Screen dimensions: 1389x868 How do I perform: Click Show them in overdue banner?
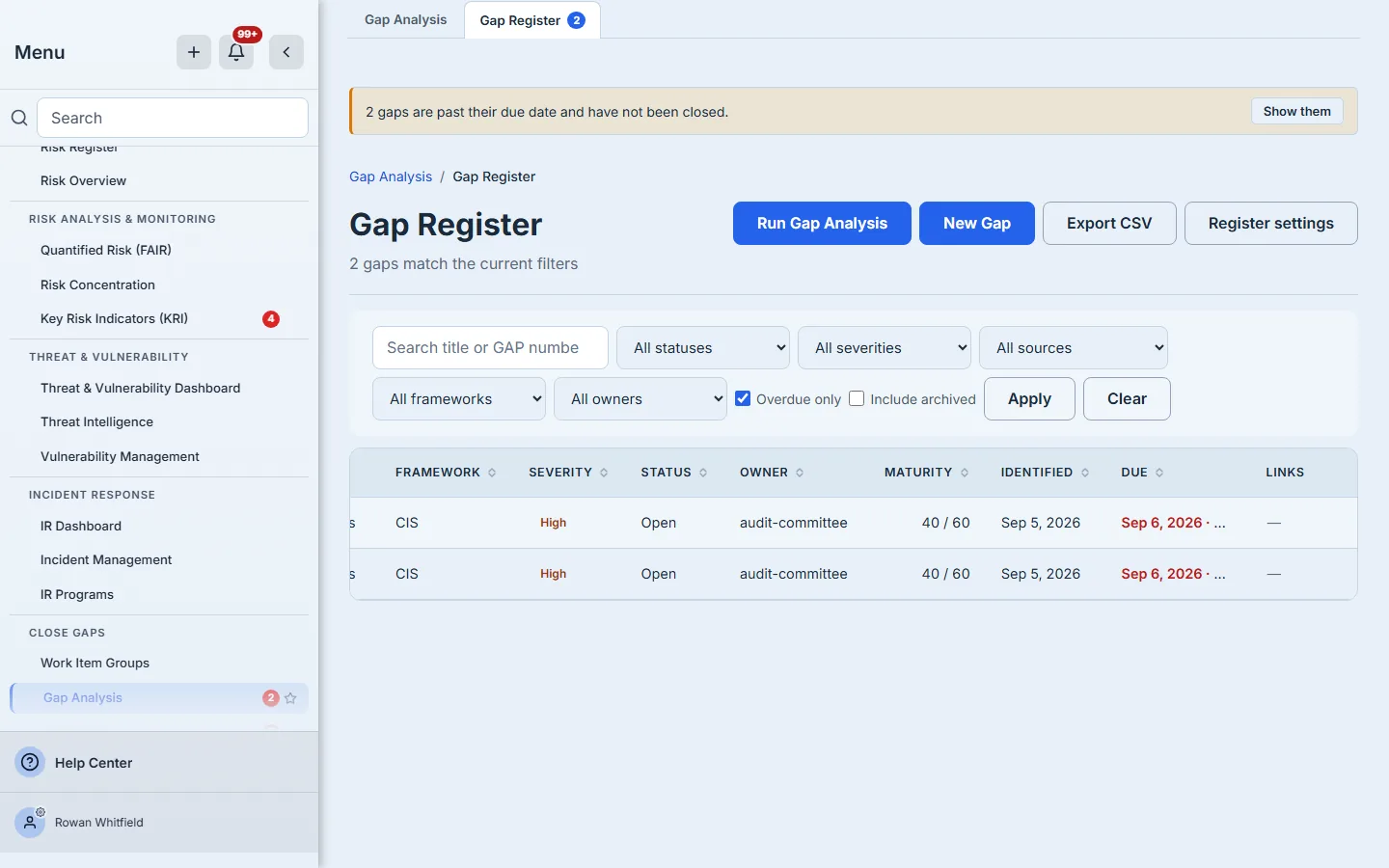point(1297,112)
